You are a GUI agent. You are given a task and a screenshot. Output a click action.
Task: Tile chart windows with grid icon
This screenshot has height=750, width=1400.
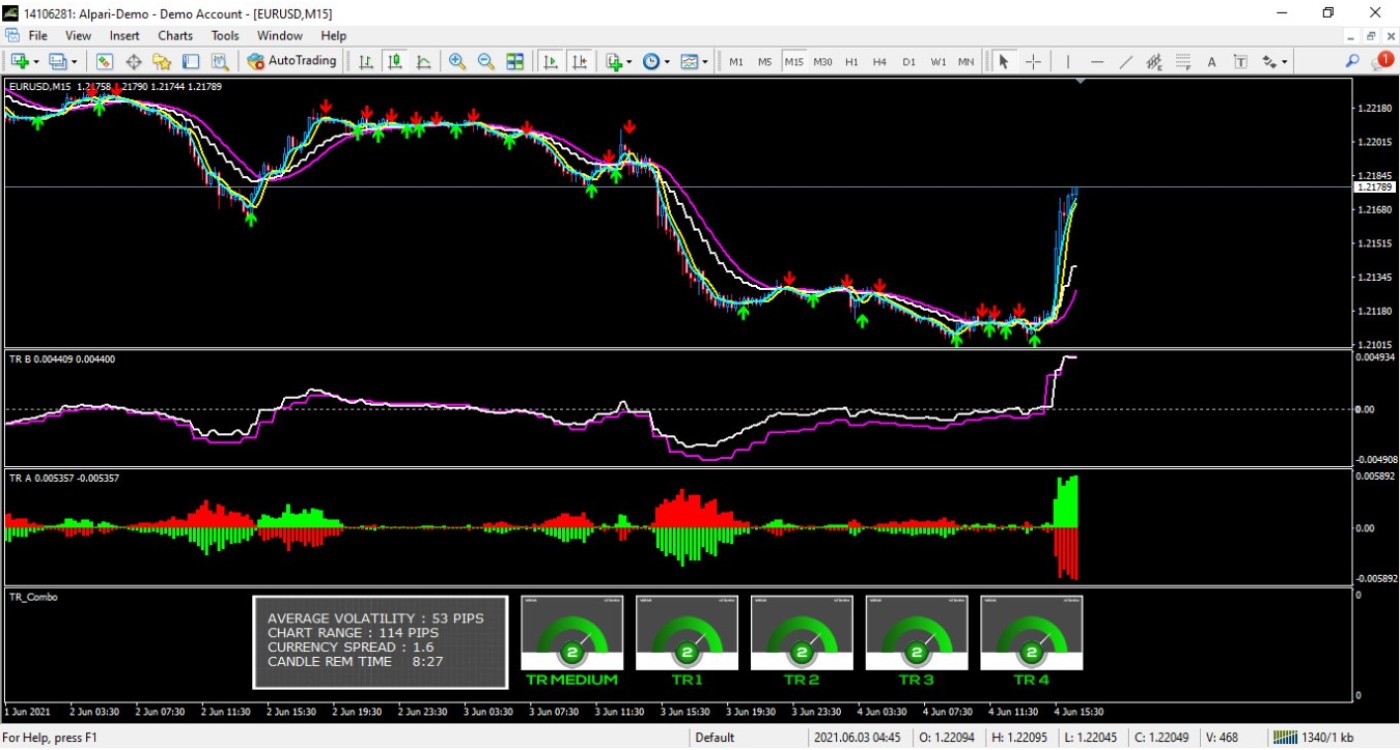pos(515,62)
